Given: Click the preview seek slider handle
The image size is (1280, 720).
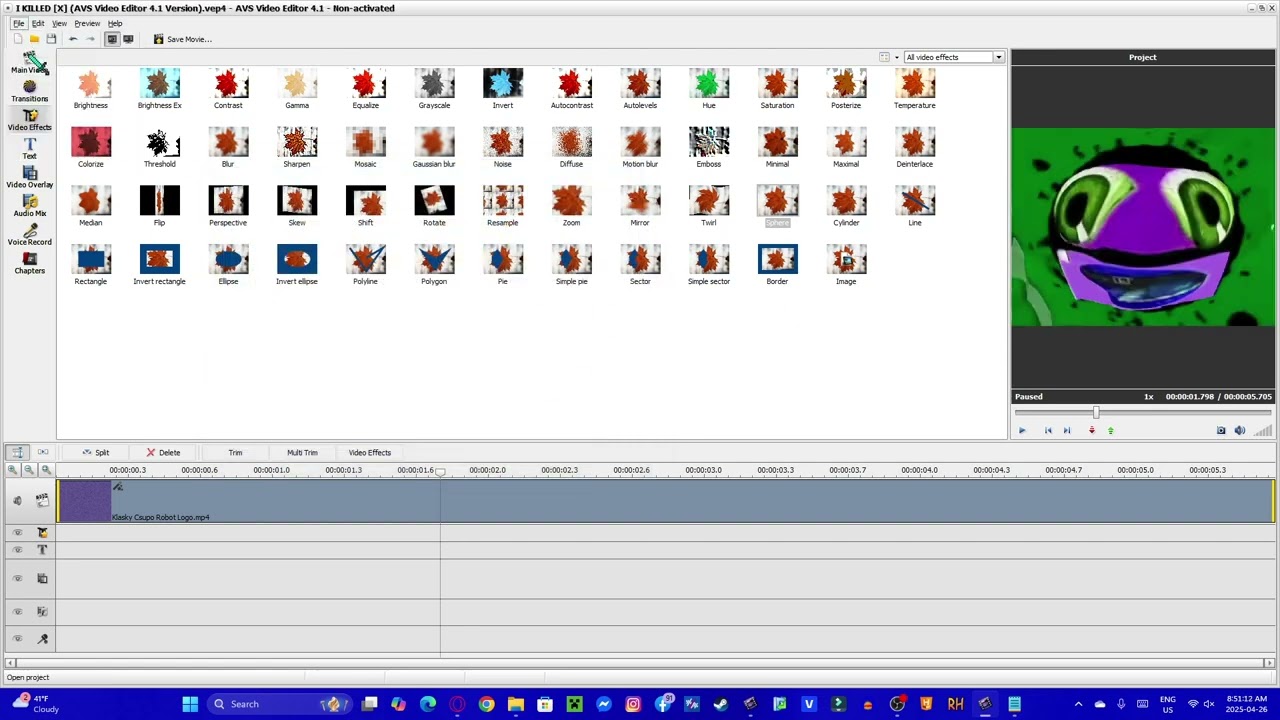Looking at the screenshot, I should (1096, 412).
